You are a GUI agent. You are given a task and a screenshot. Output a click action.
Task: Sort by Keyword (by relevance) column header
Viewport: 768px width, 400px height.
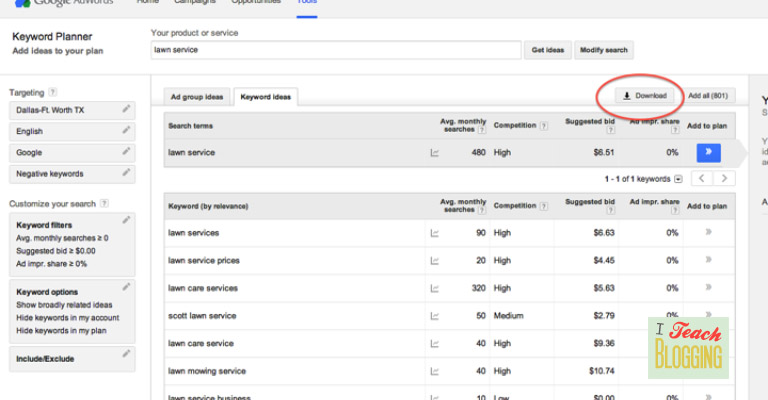coord(208,206)
